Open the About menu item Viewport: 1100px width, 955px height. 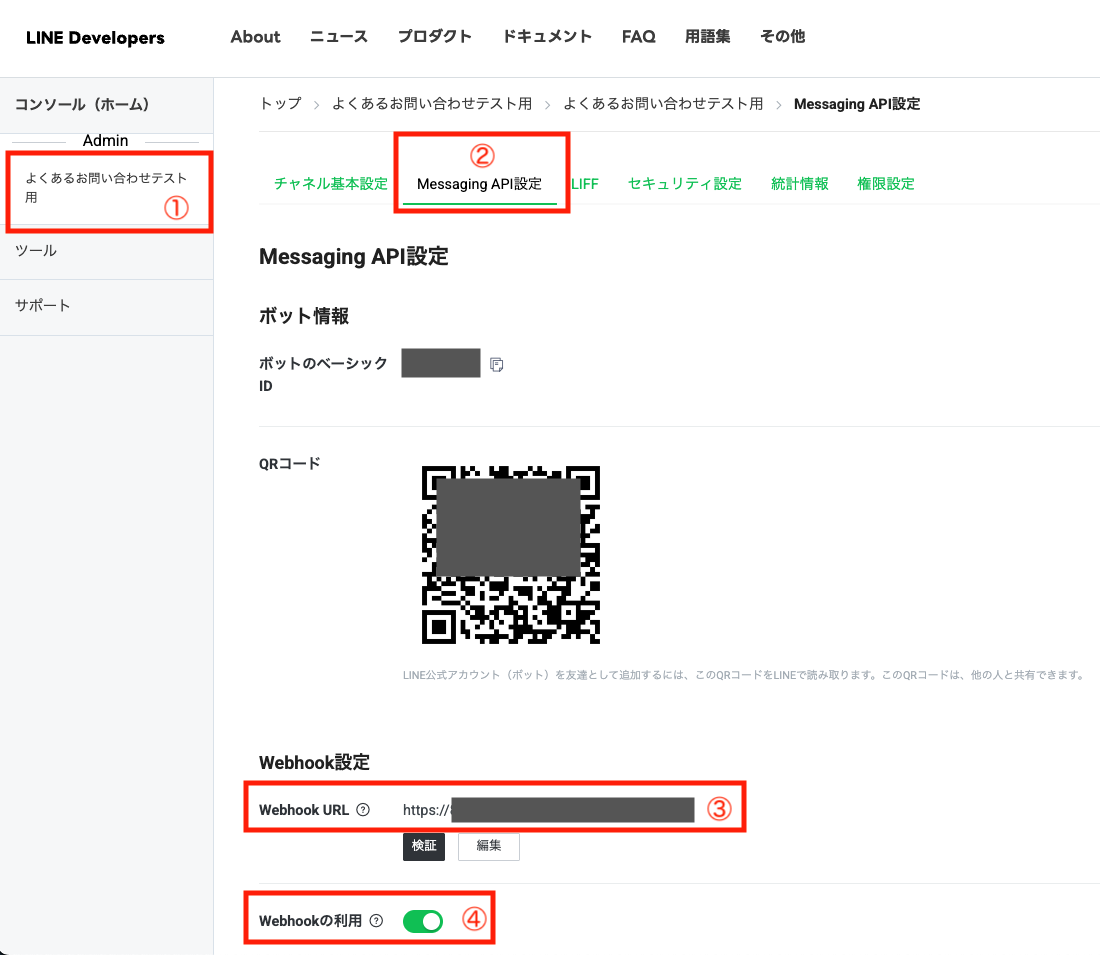[x=255, y=36]
